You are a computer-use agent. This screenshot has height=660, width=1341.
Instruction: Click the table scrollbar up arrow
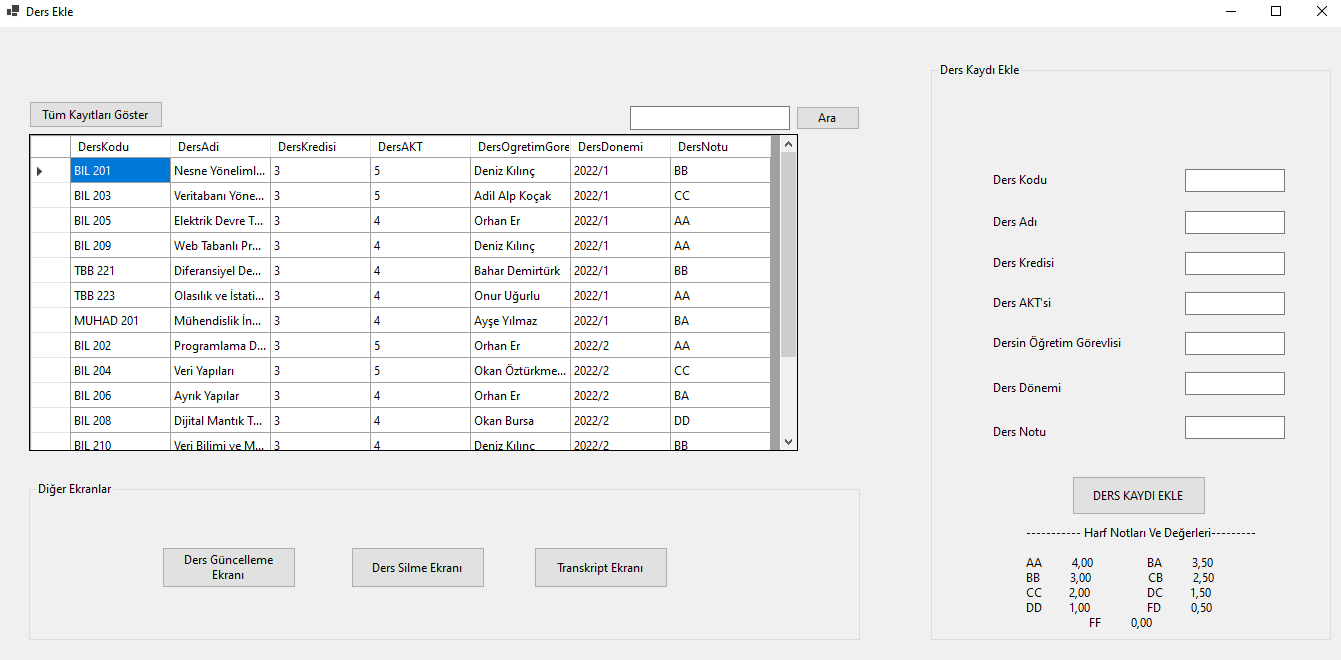pyautogui.click(x=788, y=144)
